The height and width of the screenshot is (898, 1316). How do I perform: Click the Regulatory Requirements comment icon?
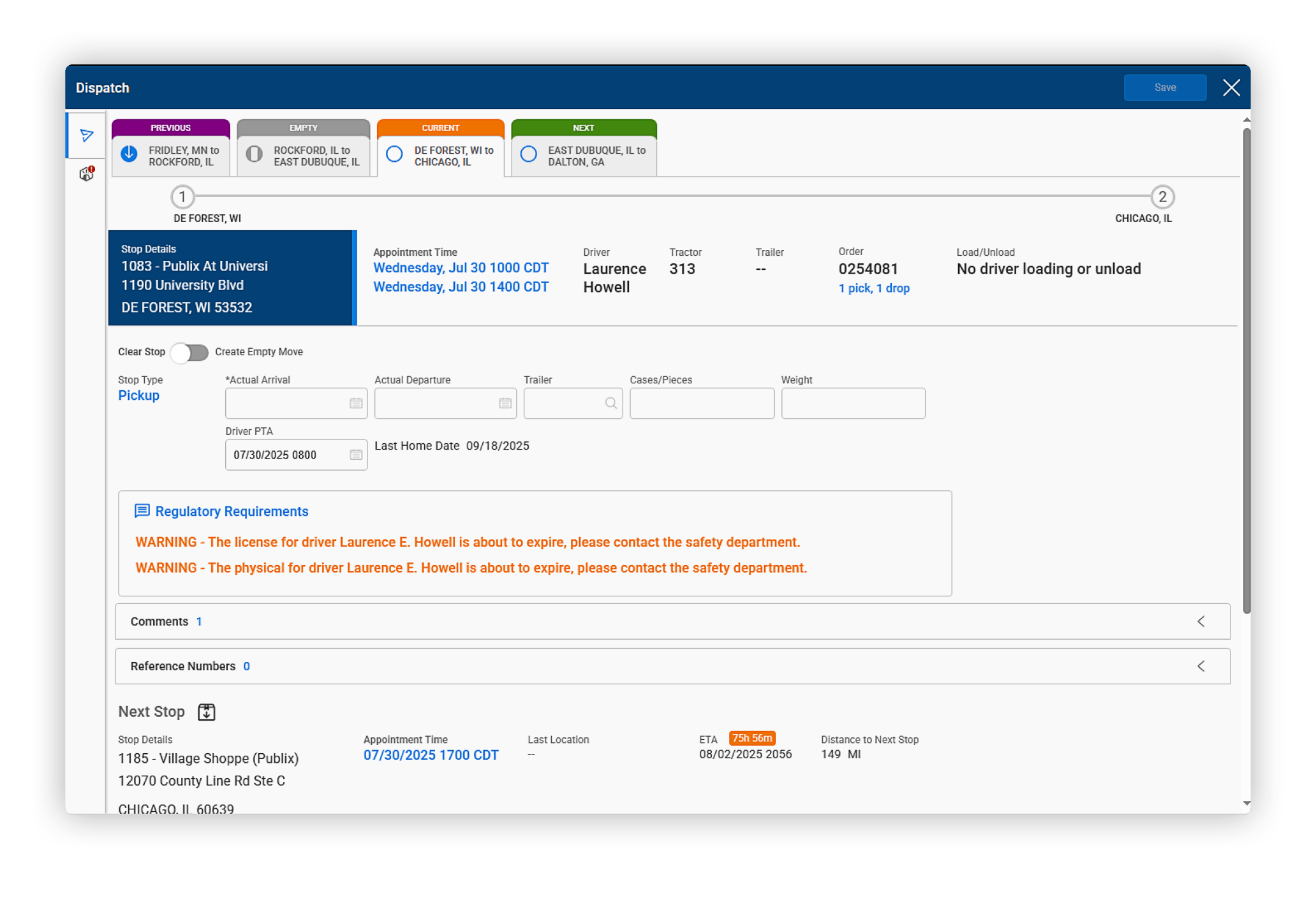(141, 510)
